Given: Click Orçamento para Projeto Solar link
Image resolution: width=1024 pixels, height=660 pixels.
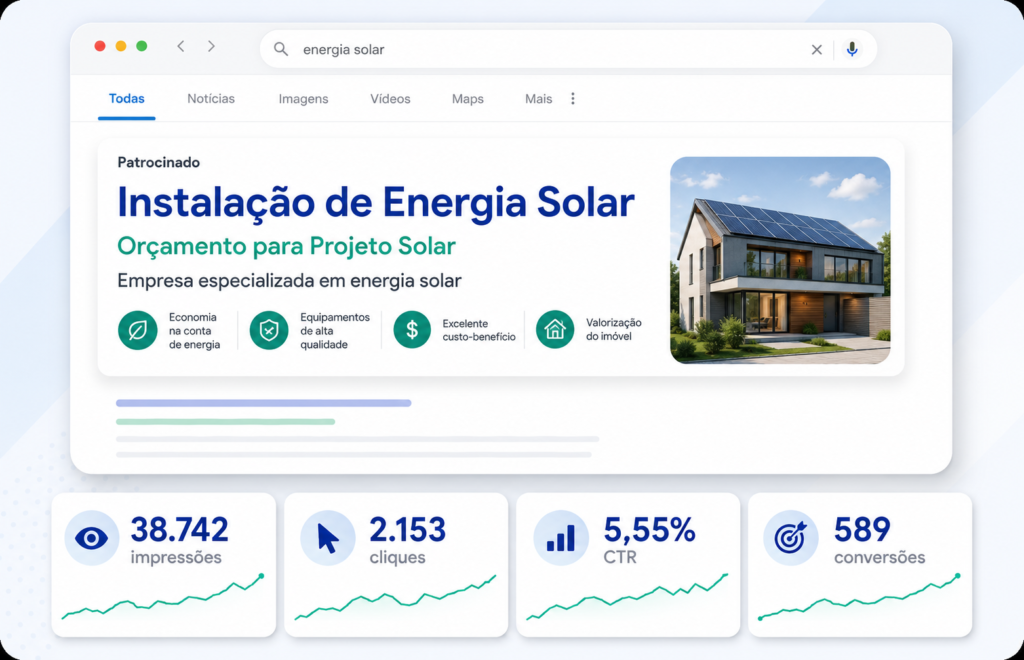Looking at the screenshot, I should tap(286, 247).
